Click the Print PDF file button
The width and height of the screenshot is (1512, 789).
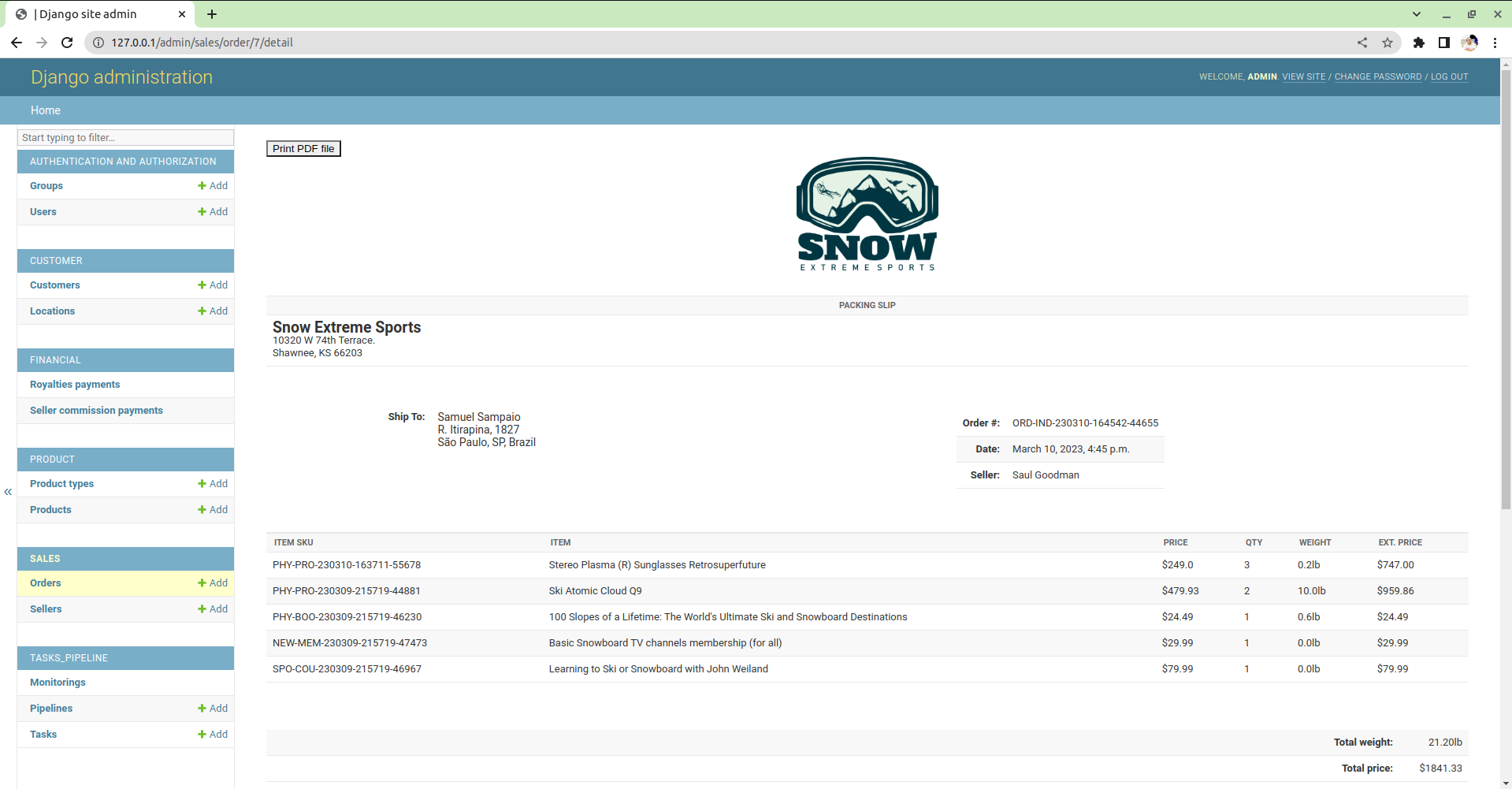coord(303,148)
